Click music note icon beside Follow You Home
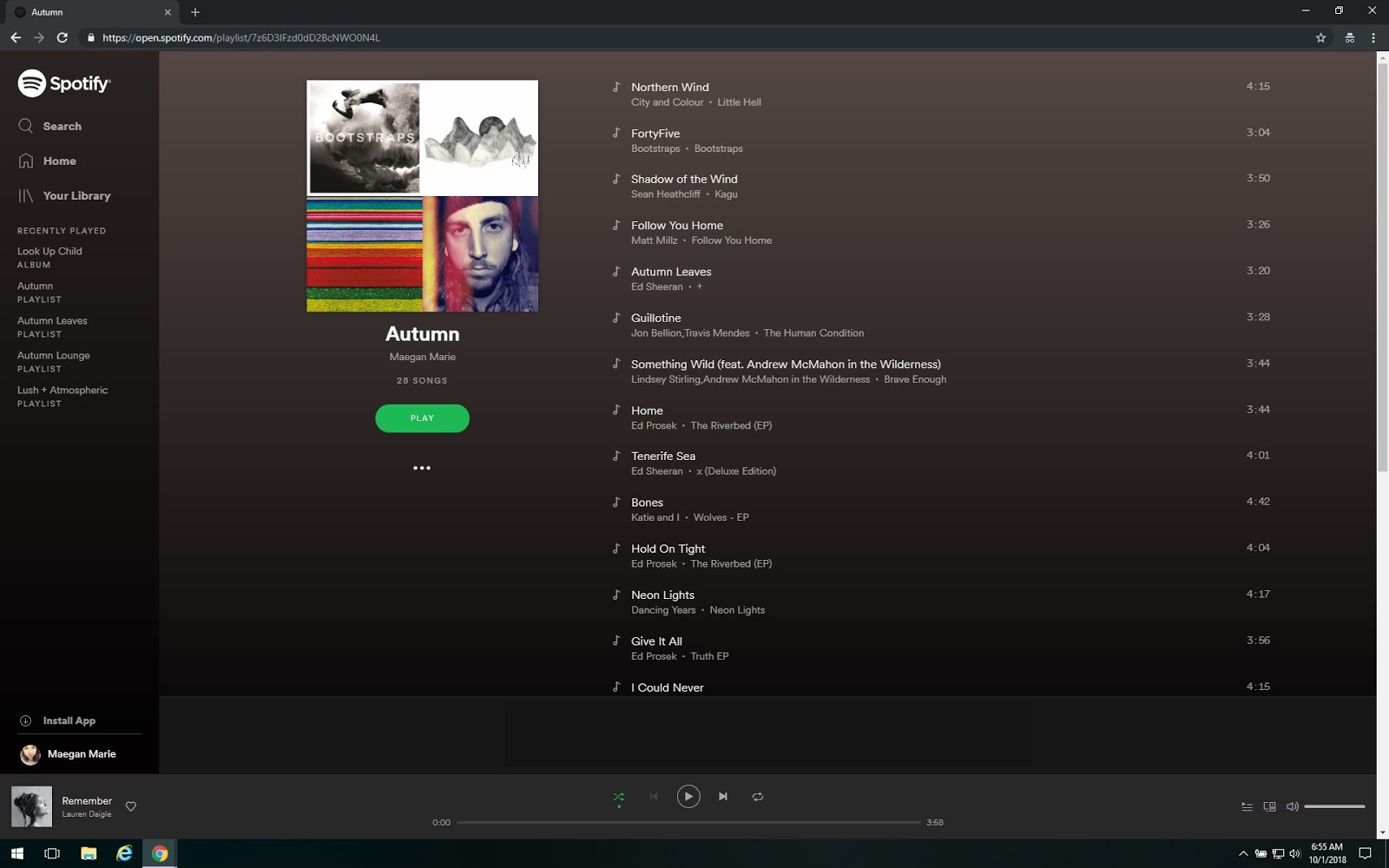 [616, 225]
